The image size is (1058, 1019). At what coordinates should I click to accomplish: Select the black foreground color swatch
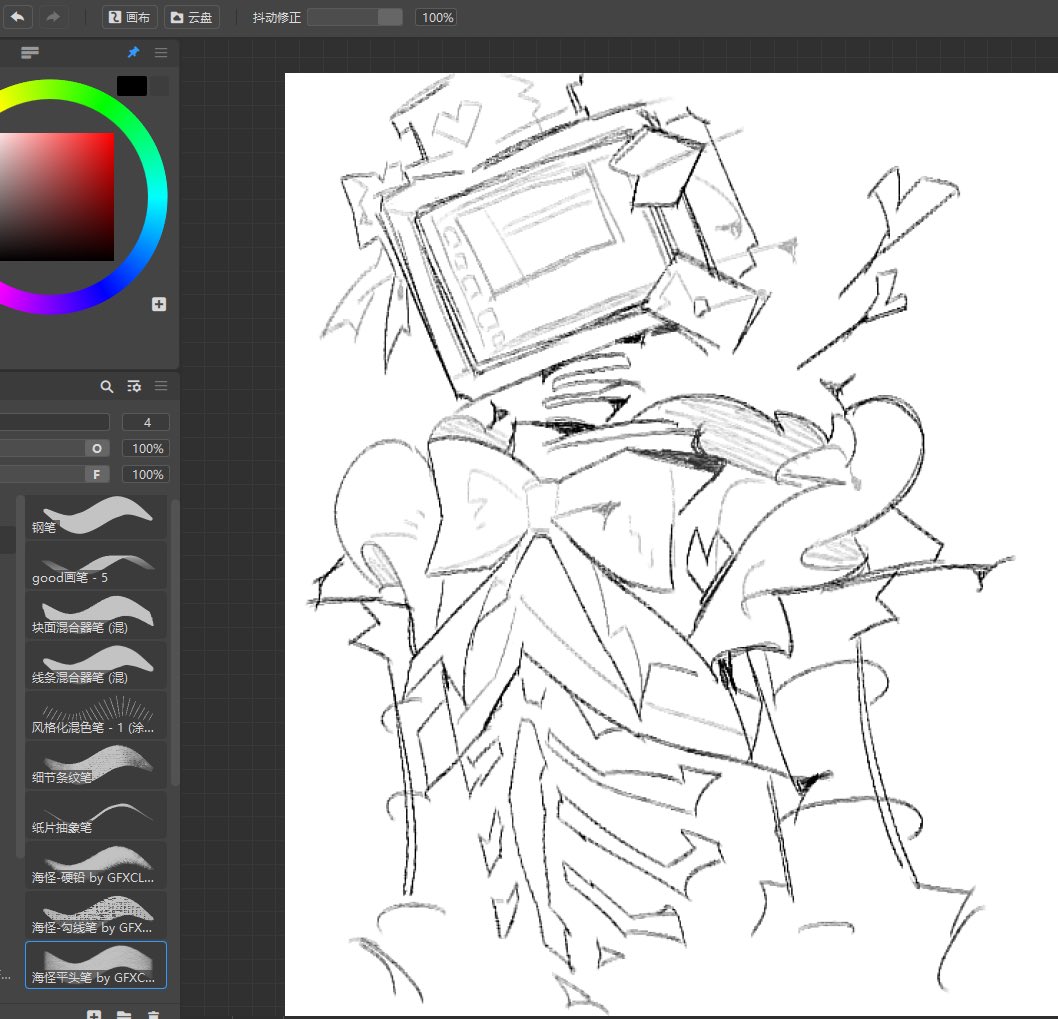tap(132, 86)
